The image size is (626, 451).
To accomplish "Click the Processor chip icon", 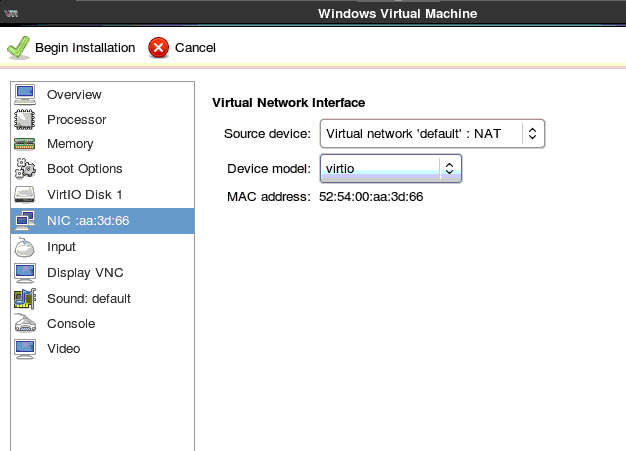I will click(26, 120).
